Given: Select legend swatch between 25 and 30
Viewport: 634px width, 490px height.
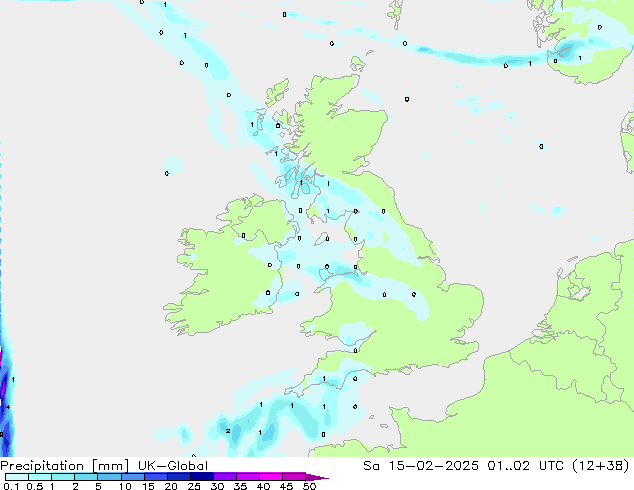Looking at the screenshot, I should point(201,477).
